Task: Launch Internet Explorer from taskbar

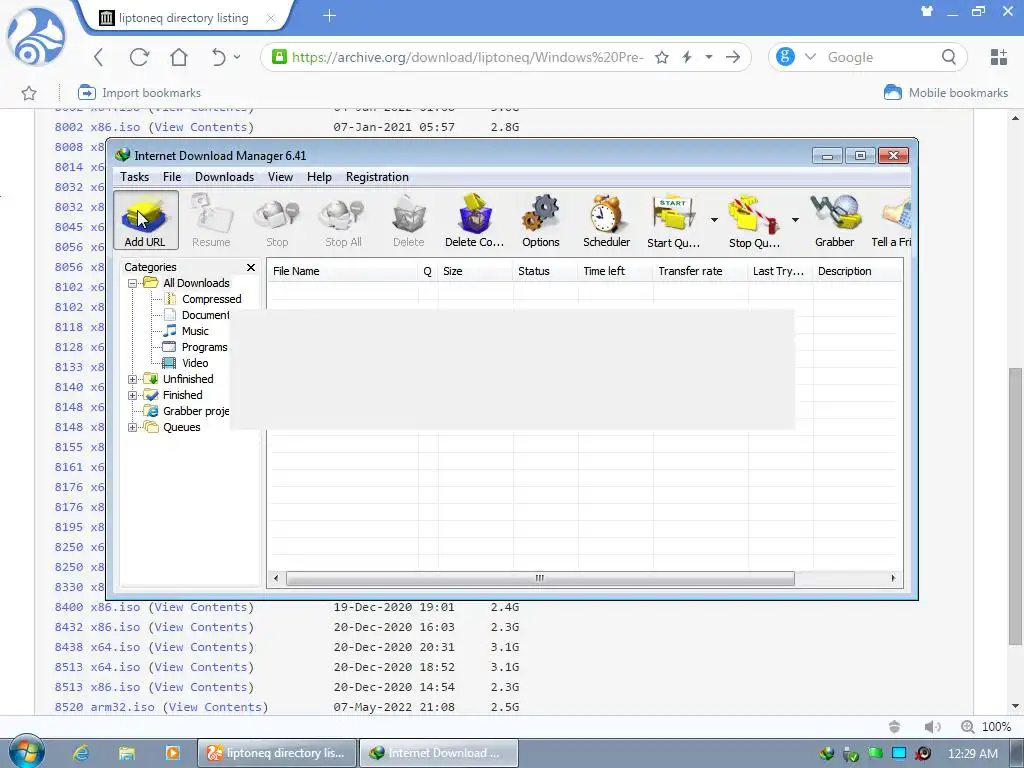Action: (x=81, y=753)
